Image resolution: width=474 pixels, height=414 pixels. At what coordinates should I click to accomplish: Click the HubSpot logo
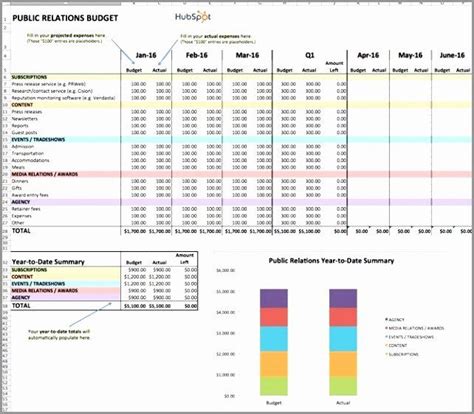tap(193, 17)
